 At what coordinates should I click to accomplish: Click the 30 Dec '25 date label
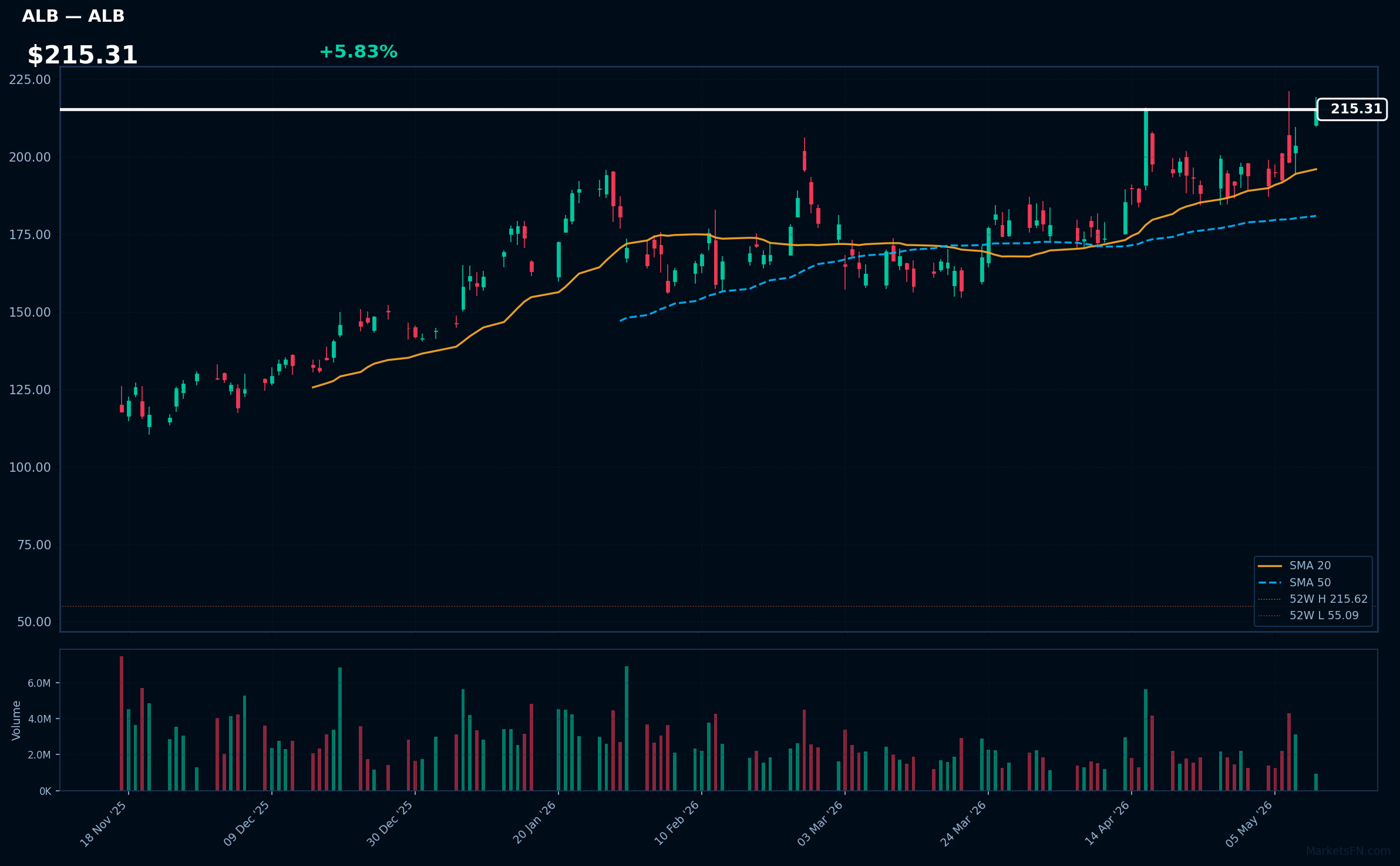391,824
